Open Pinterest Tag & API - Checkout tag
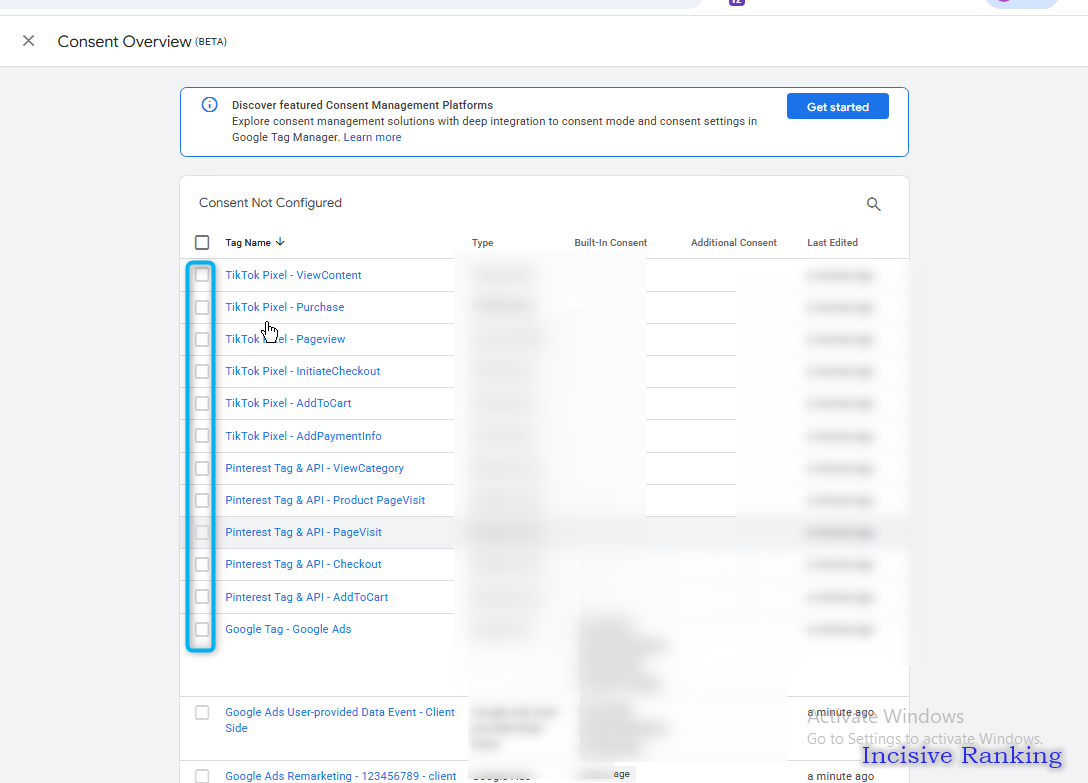Image resolution: width=1088 pixels, height=783 pixels. click(x=303, y=564)
